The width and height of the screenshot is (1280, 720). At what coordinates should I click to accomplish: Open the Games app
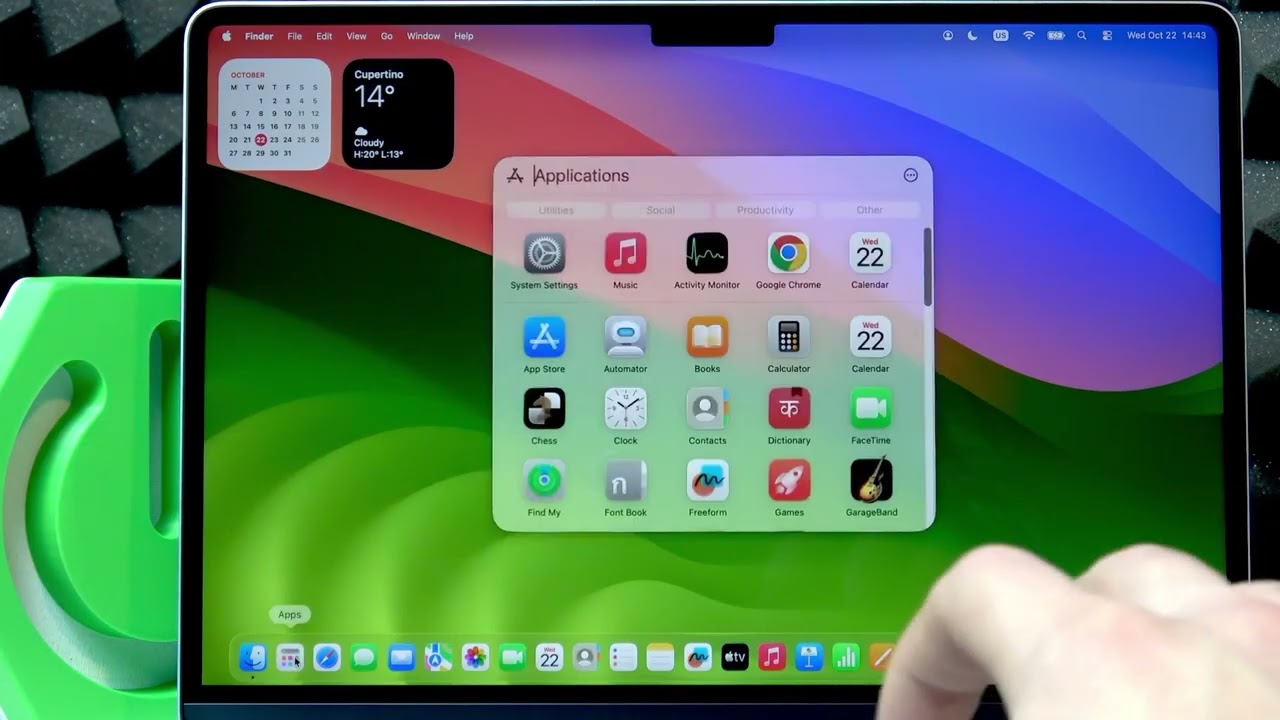click(788, 481)
